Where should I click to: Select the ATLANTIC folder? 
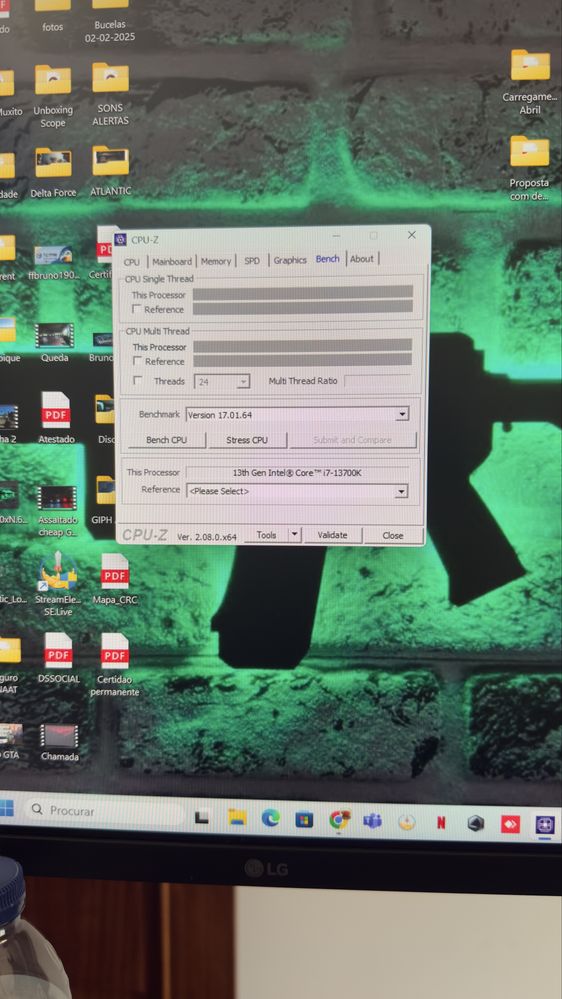click(x=110, y=171)
